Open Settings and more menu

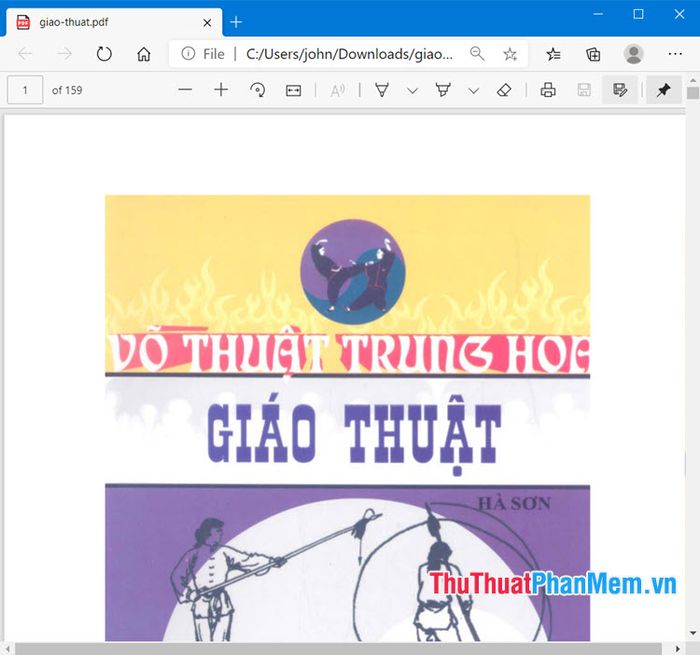[x=675, y=54]
